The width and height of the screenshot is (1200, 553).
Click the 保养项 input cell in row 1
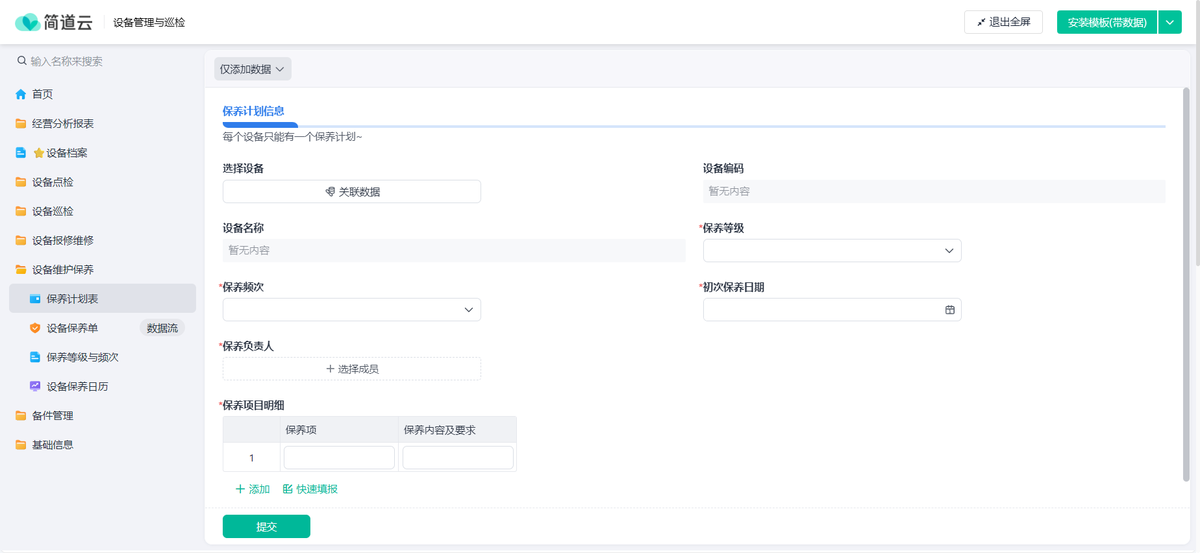click(339, 458)
